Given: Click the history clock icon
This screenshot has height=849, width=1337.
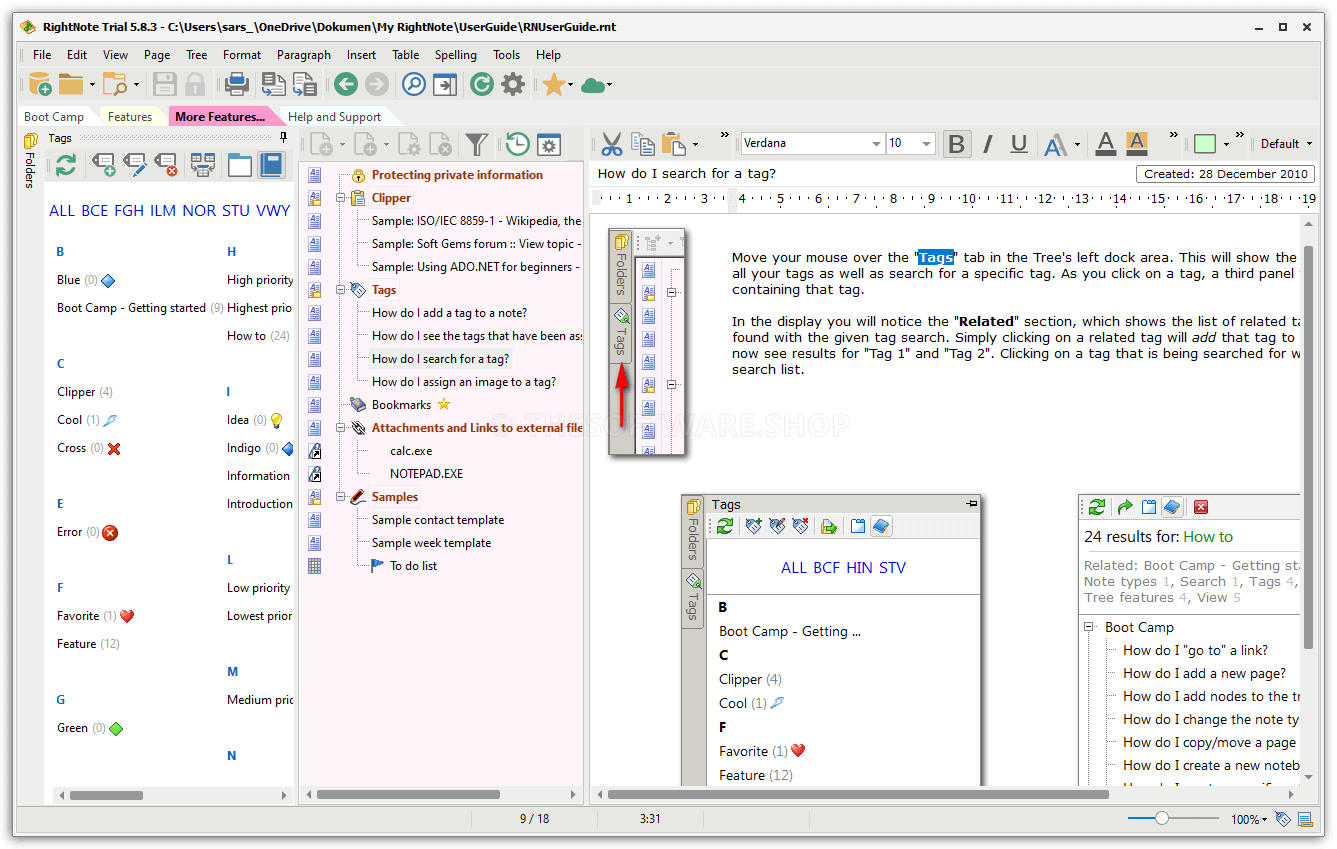Looking at the screenshot, I should coord(517,145).
